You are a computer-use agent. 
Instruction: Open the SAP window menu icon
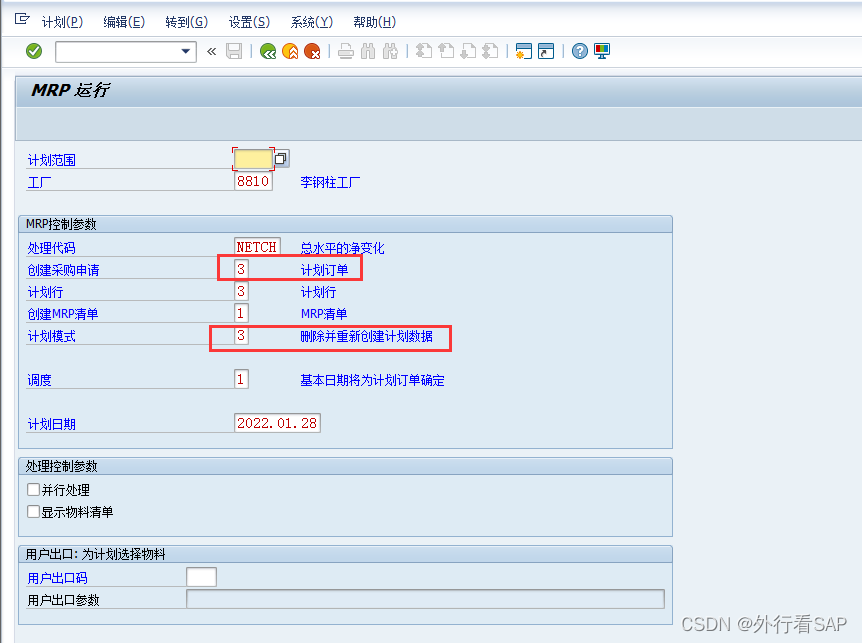22,20
